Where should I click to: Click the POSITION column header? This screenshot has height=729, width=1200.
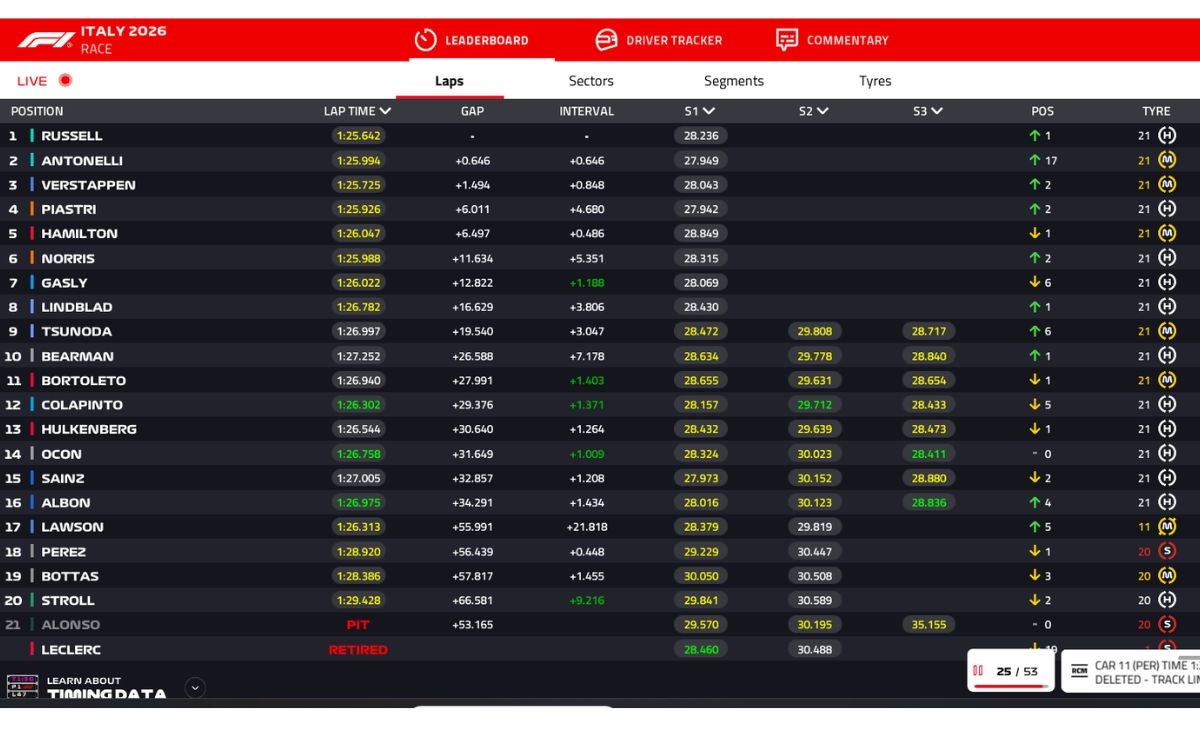[37, 111]
